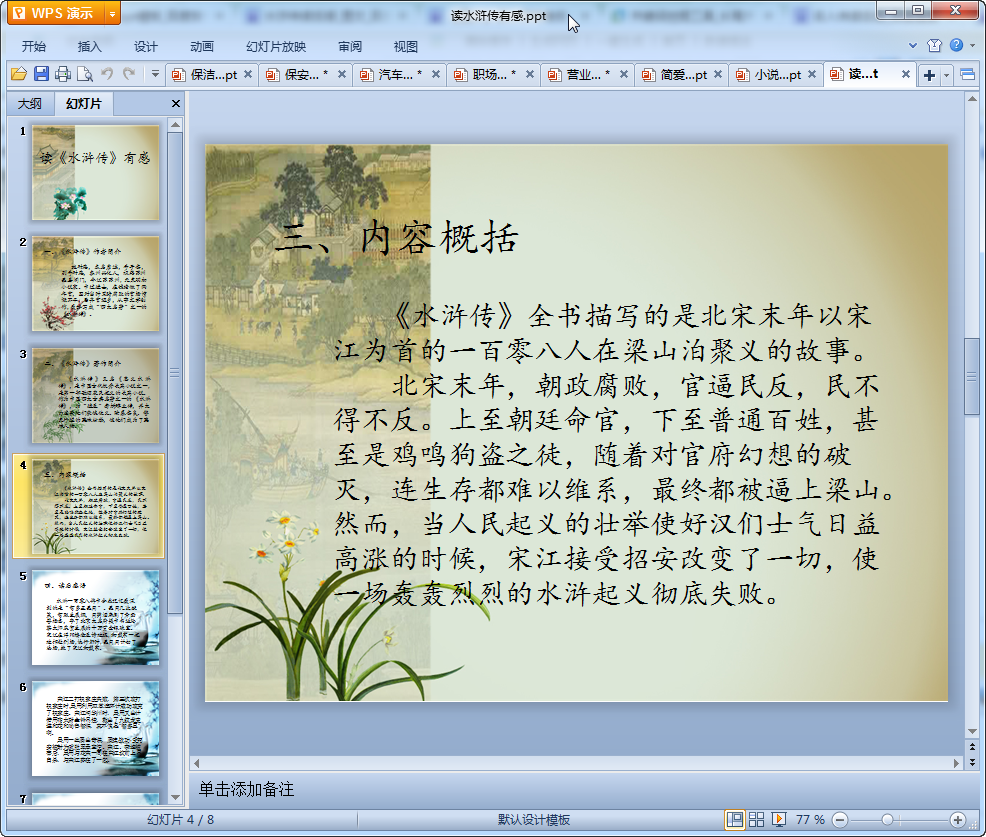Open print preview icon
986x837 pixels.
click(x=85, y=74)
